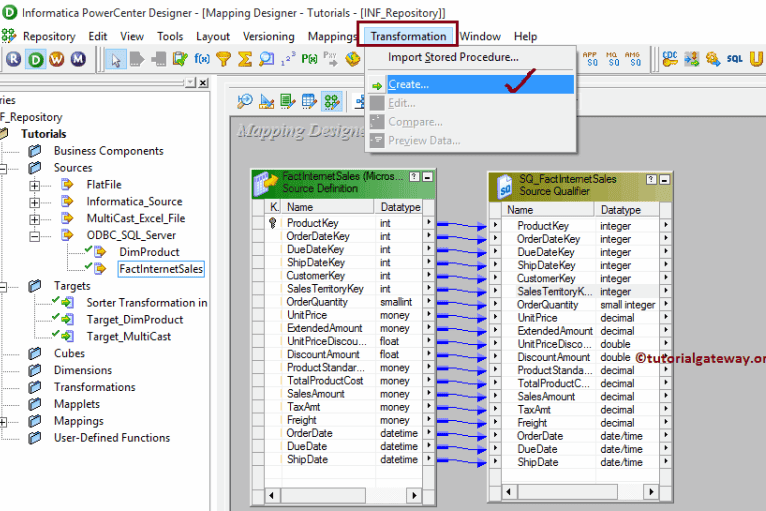Viewport: 766px width, 511px height.
Task: Click the Rank 1-2-3 transformation icon
Action: click(x=288, y=59)
